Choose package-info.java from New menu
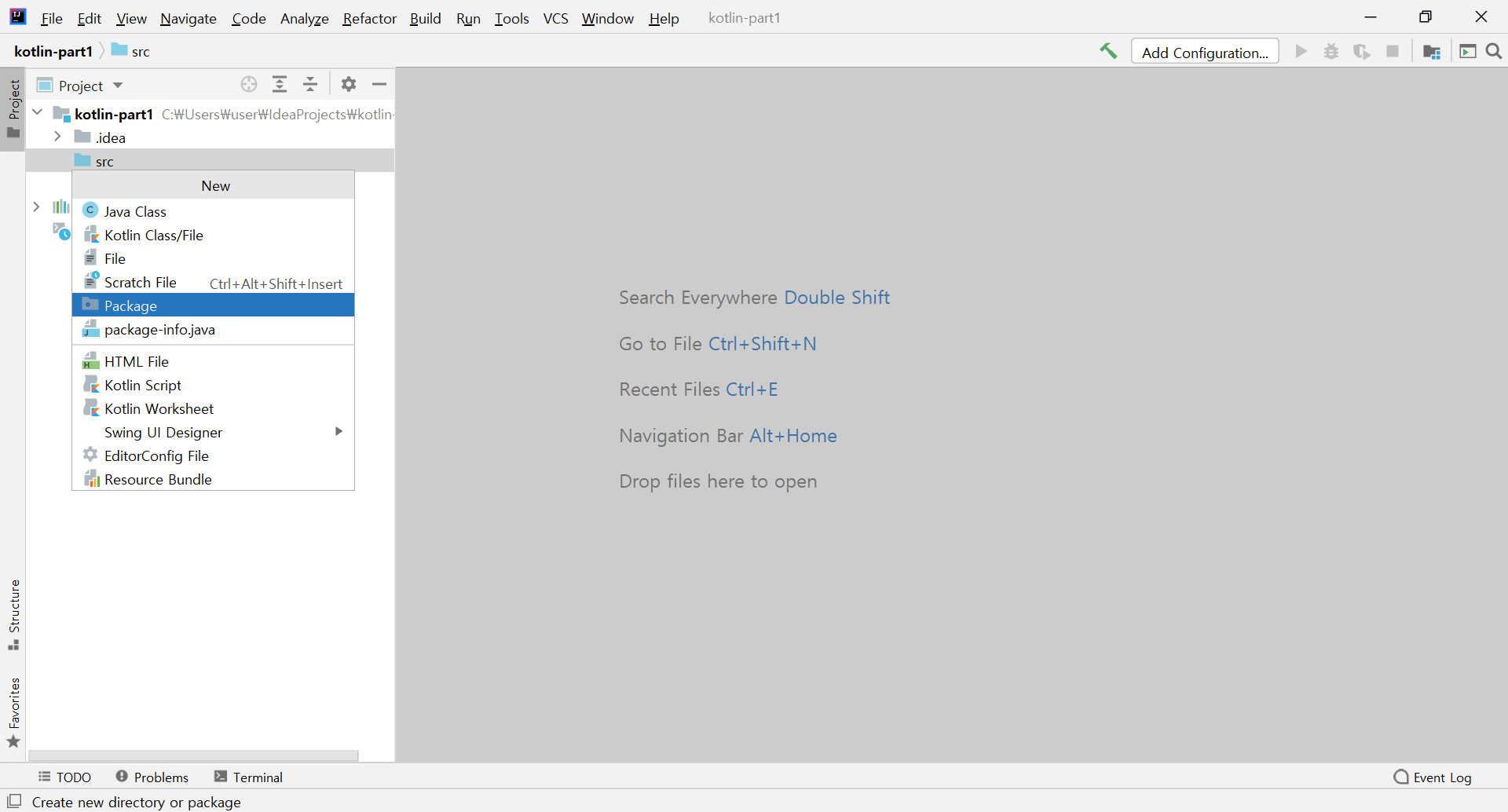Image resolution: width=1508 pixels, height=812 pixels. click(213, 329)
